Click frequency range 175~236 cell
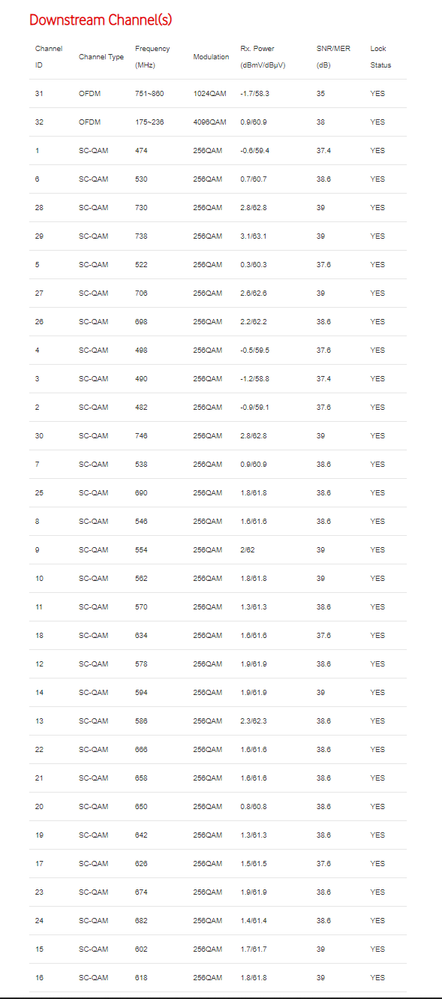442x999 pixels. click(x=150, y=122)
